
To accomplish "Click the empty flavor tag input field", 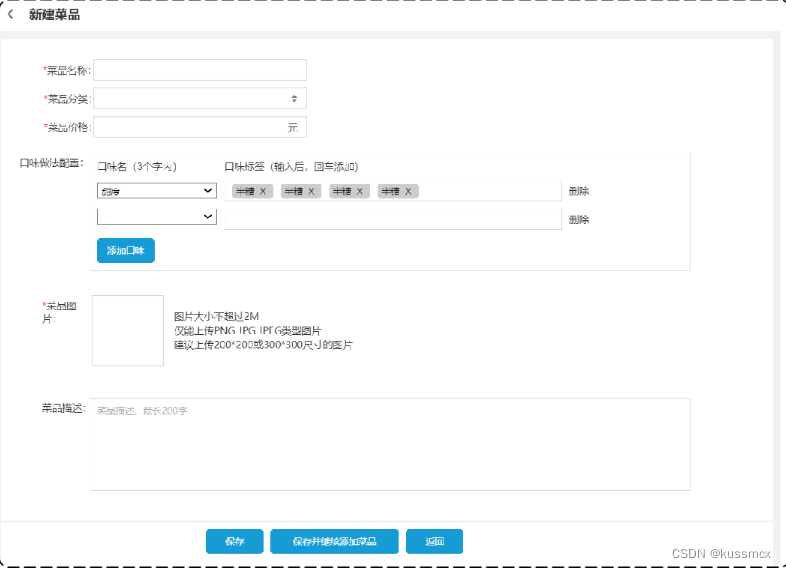I will (392, 220).
